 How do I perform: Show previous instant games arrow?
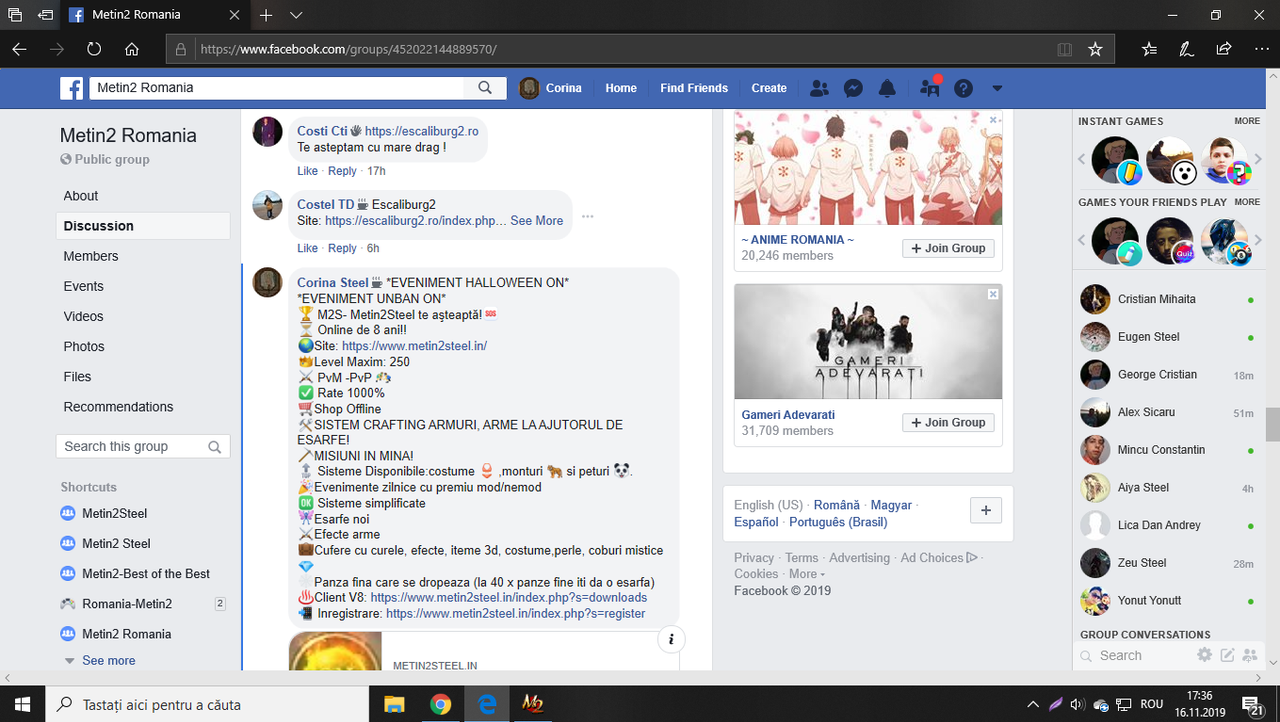[x=1082, y=160]
